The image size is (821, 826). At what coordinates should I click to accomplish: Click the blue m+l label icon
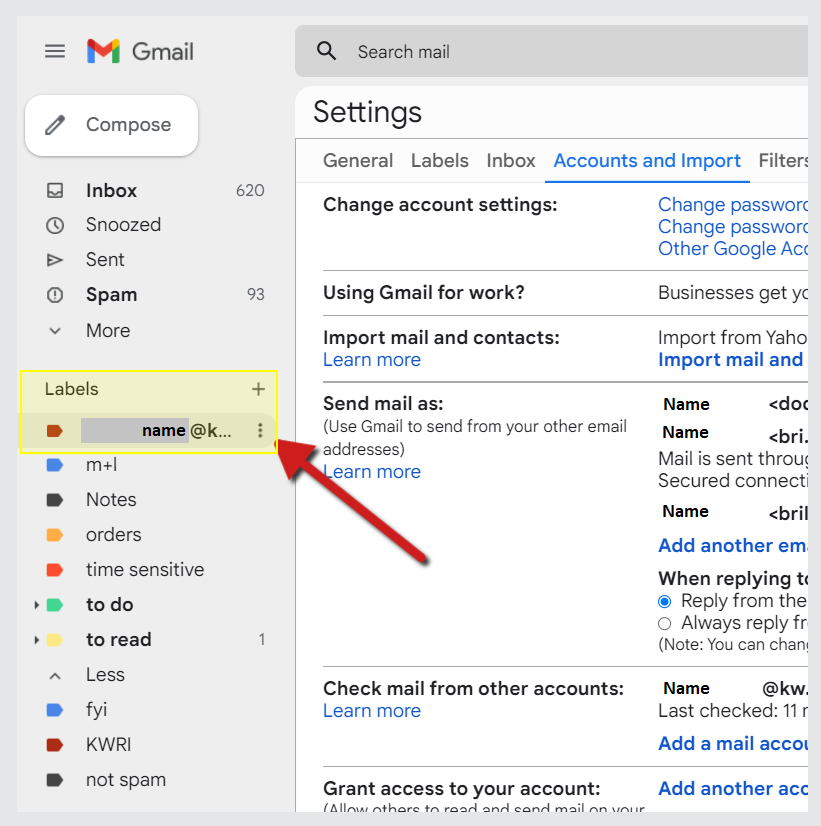tap(55, 465)
